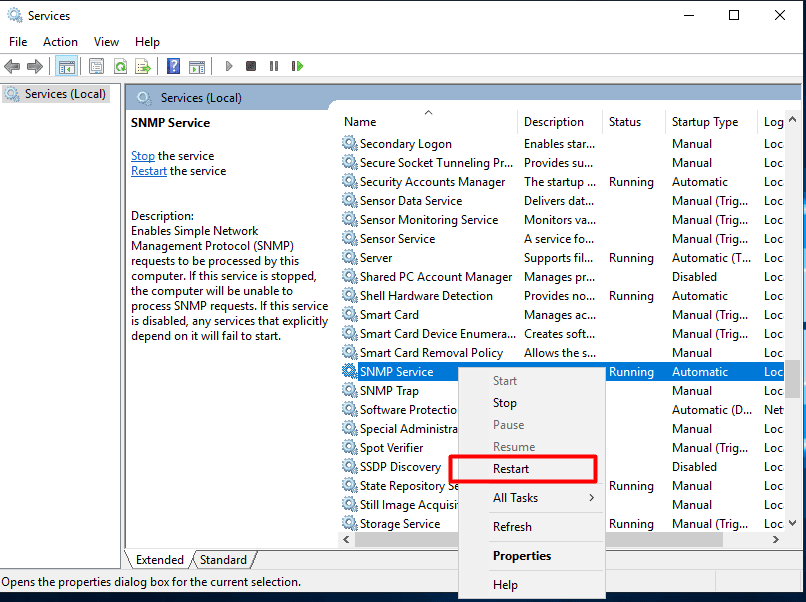Select Services (Local) in console tree
The width and height of the screenshot is (806, 602).
(x=56, y=94)
